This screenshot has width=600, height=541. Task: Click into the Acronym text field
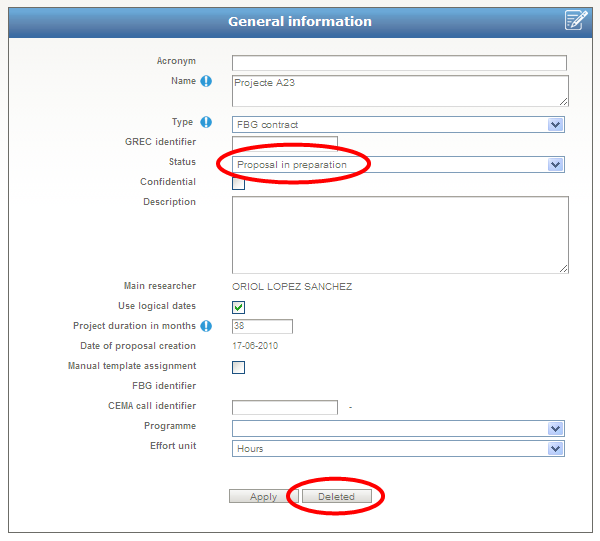tap(399, 63)
